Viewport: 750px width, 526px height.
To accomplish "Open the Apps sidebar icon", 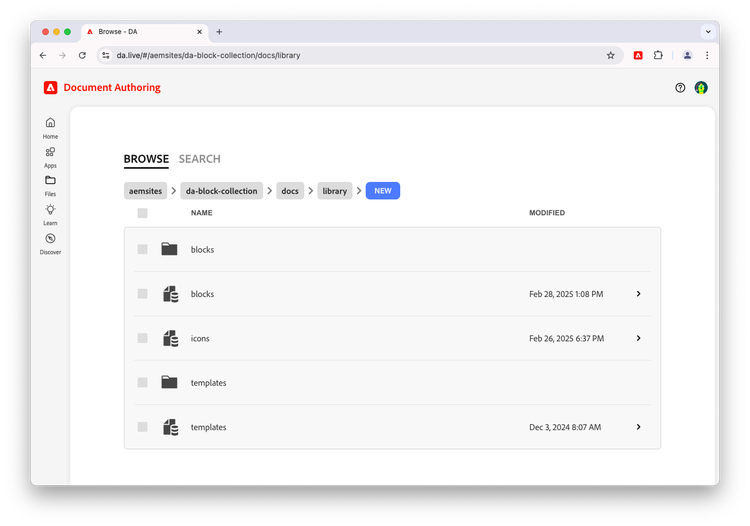I will pyautogui.click(x=50, y=152).
